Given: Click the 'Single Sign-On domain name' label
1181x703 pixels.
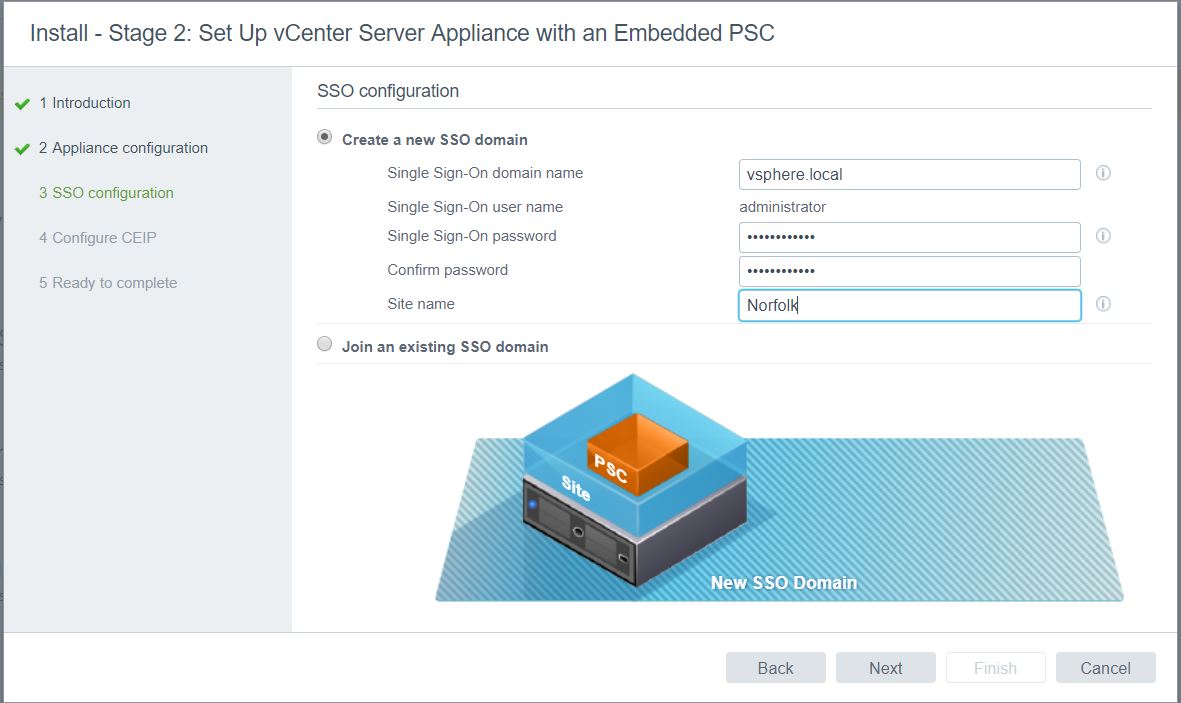Looking at the screenshot, I should coord(485,173).
